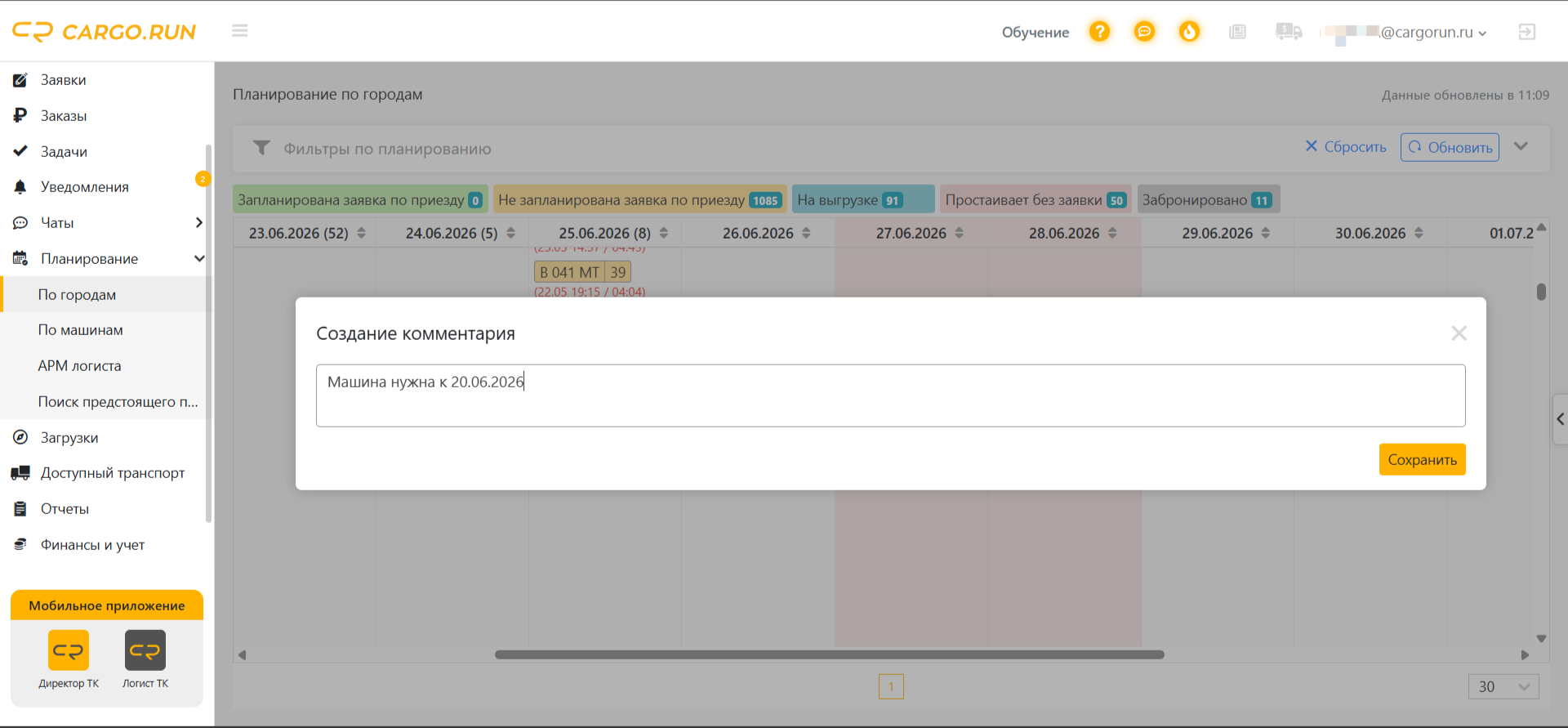Go to page 1 in pagination
The width and height of the screenshot is (1568, 728).
click(x=891, y=686)
